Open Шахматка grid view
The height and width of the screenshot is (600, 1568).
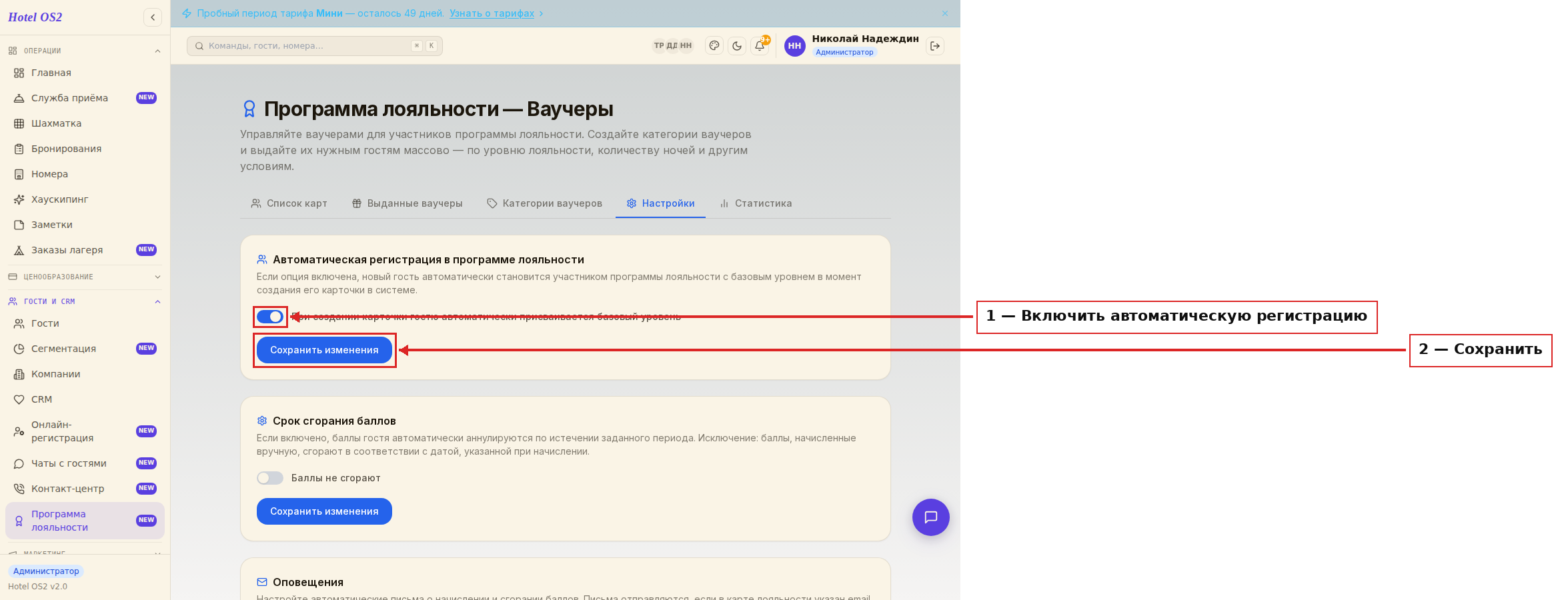coord(85,123)
